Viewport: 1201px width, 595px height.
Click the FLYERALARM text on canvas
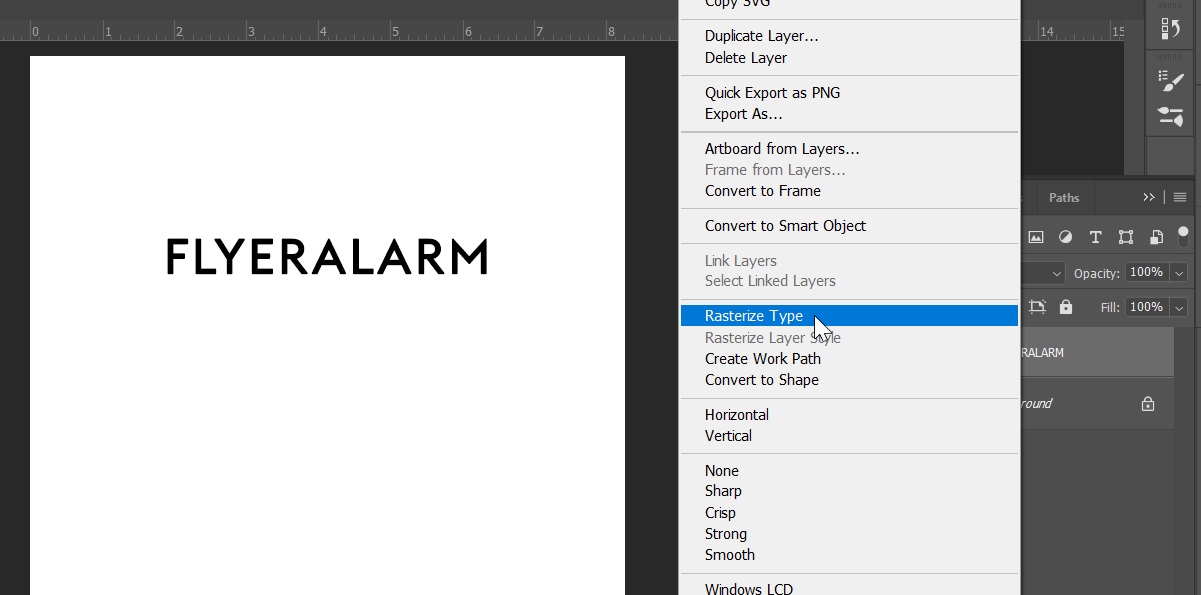tap(327, 257)
